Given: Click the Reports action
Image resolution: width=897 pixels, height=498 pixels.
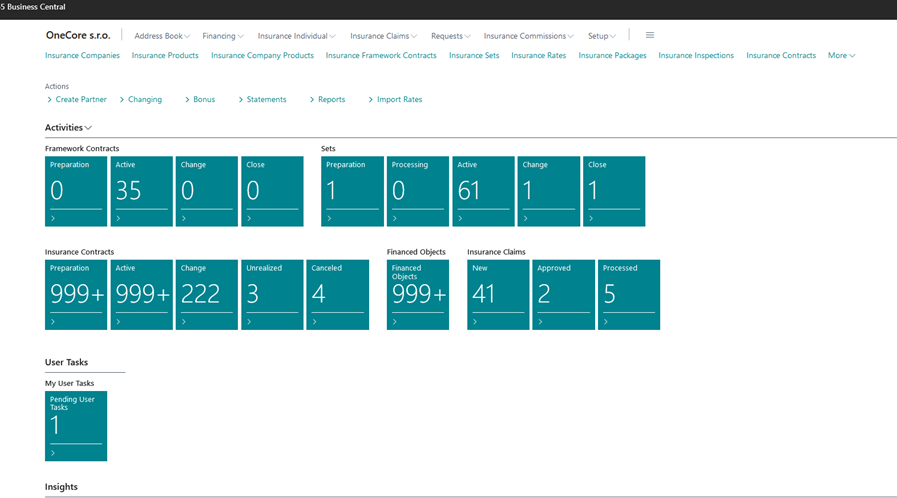Looking at the screenshot, I should tap(331, 100).
